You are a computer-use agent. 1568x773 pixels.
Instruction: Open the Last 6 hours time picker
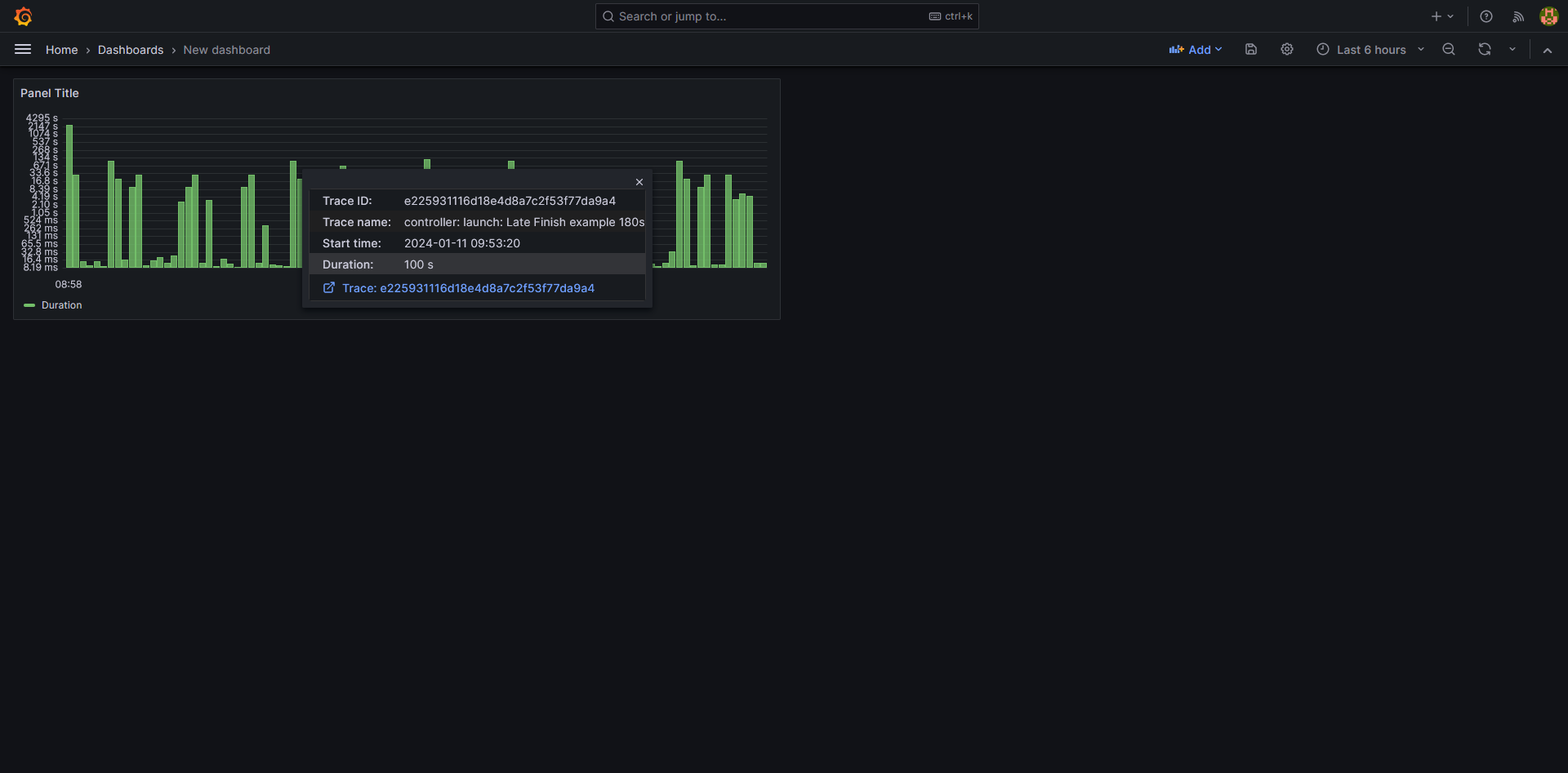[x=1370, y=50]
